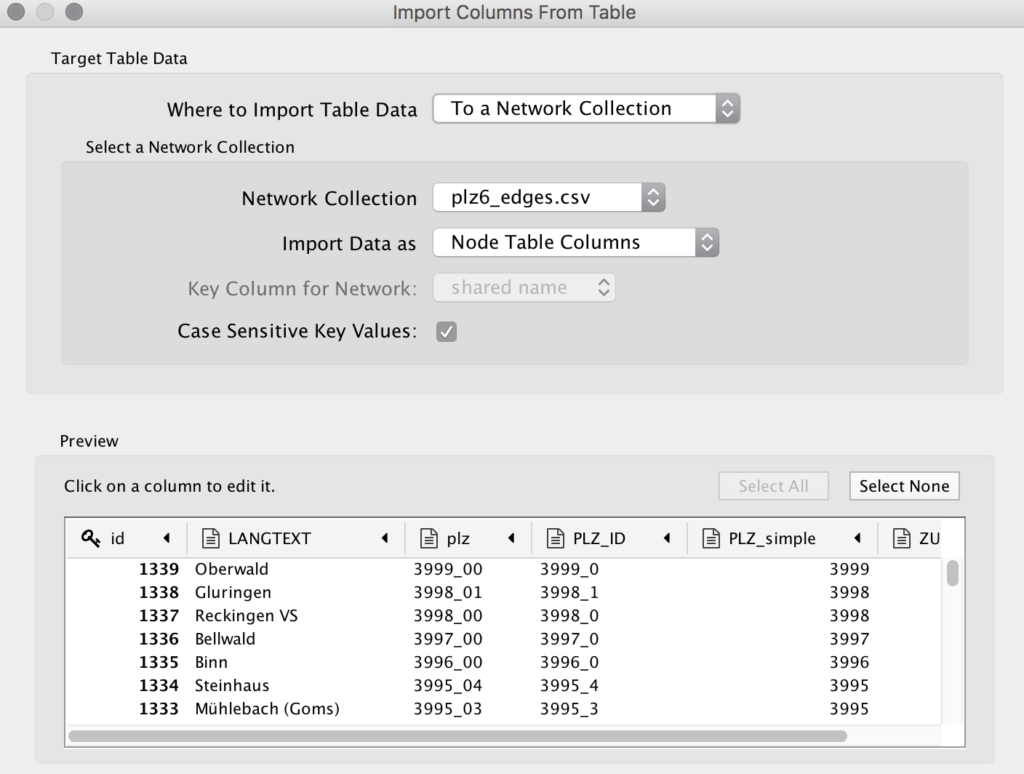The image size is (1024, 774).
Task: Click plz value 3995_04
Action: click(x=448, y=686)
